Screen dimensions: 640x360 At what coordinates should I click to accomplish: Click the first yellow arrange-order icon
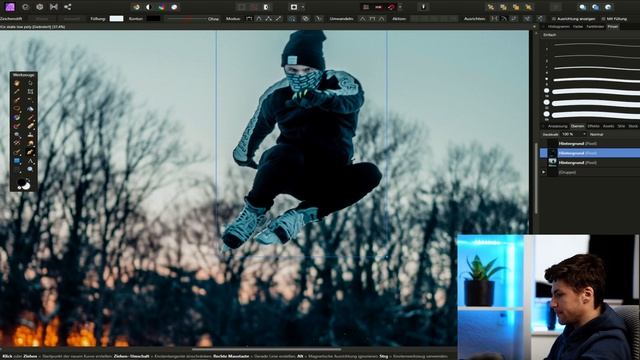491,7
